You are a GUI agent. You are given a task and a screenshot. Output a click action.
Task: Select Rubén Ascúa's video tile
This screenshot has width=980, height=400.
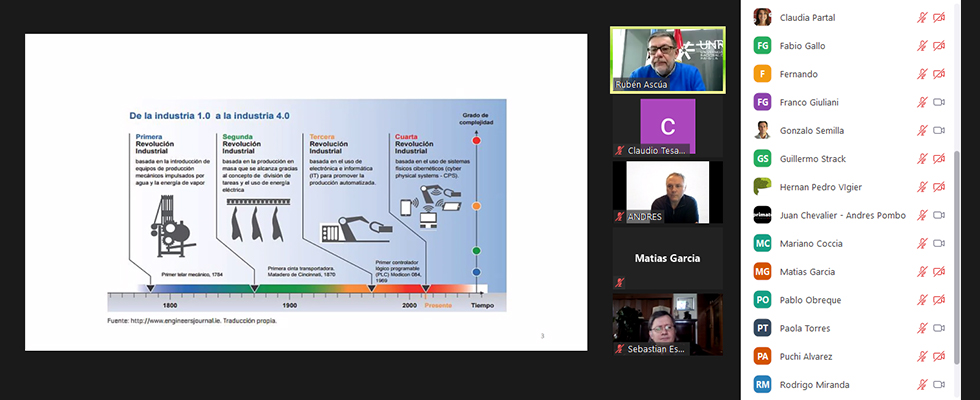pos(668,60)
